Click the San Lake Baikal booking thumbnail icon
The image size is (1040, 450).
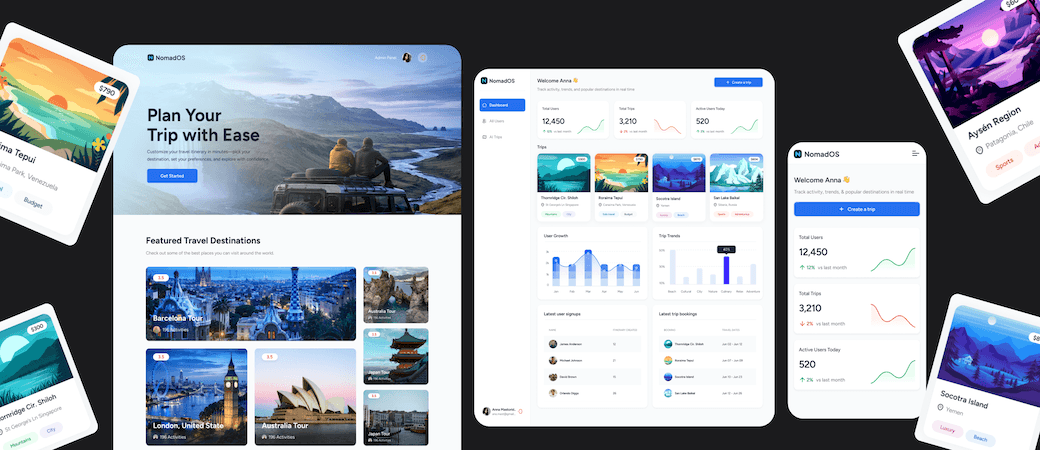[668, 393]
